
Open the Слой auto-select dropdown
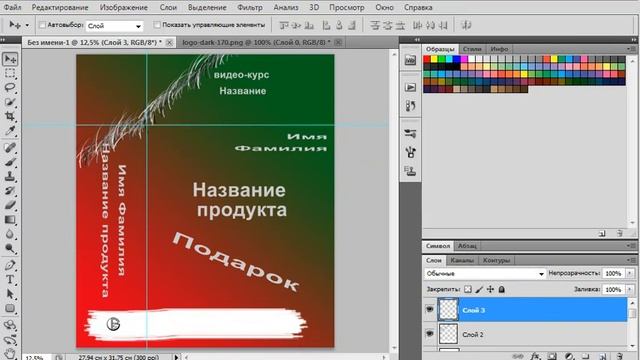[115, 26]
